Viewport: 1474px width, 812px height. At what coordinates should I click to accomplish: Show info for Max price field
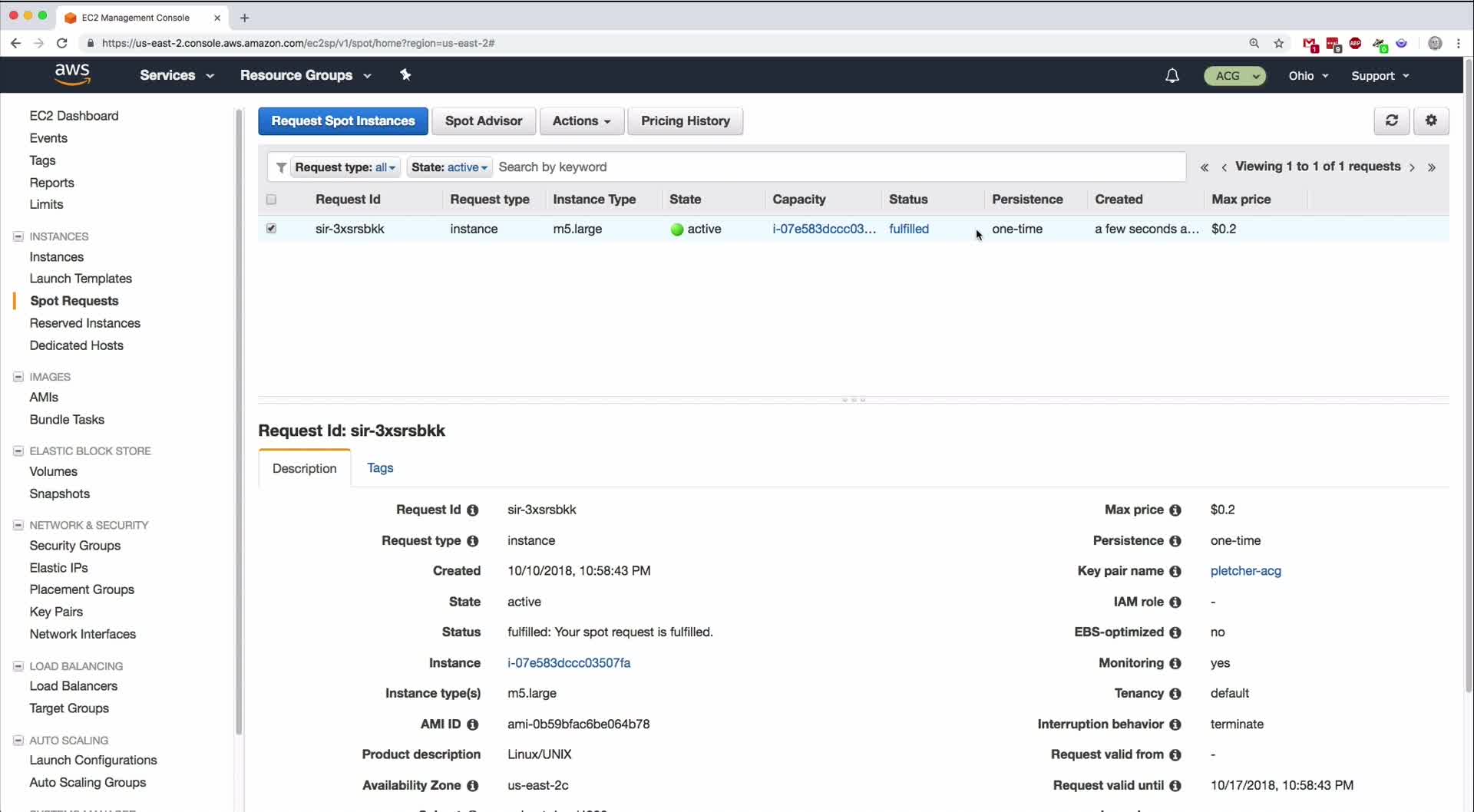[x=1175, y=510]
